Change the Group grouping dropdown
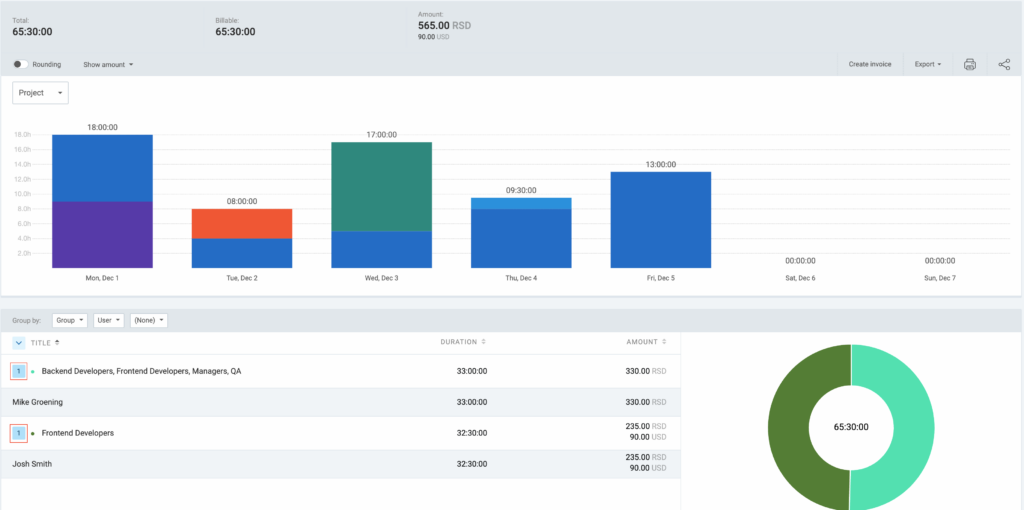 69,321
